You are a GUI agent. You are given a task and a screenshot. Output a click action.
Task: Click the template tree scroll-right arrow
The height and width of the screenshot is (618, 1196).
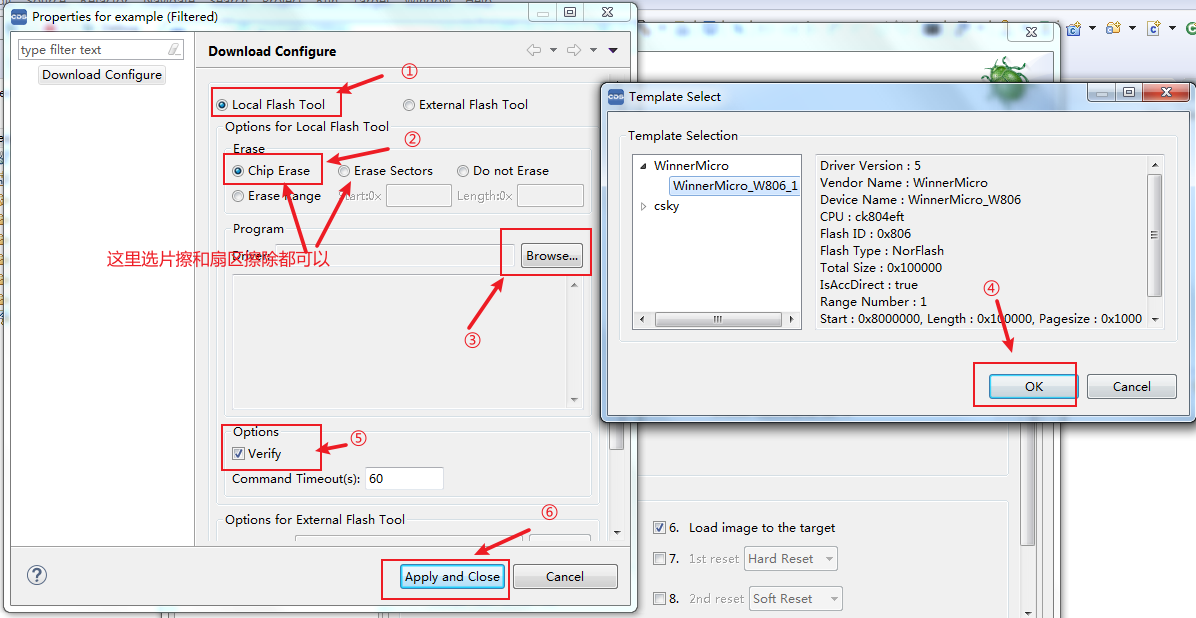[793, 319]
